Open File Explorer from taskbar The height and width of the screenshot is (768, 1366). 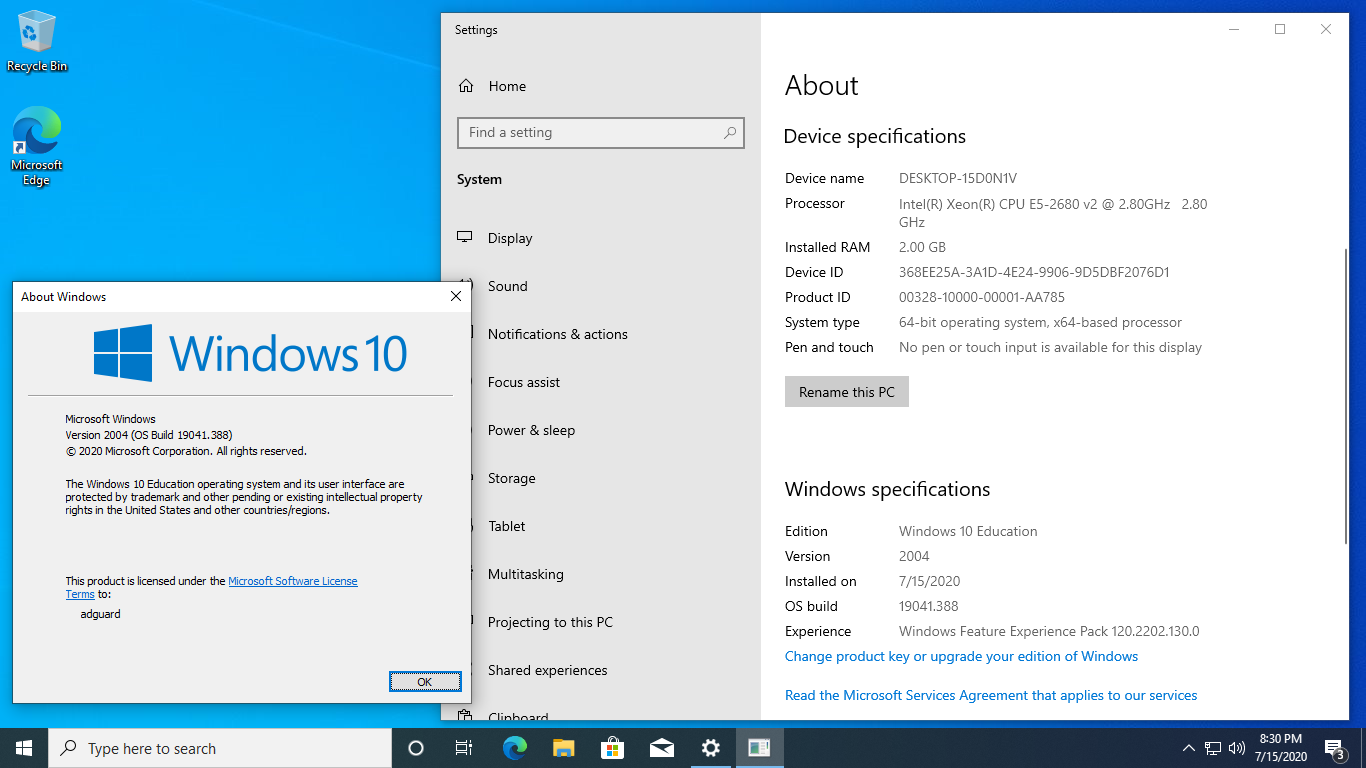(563, 748)
